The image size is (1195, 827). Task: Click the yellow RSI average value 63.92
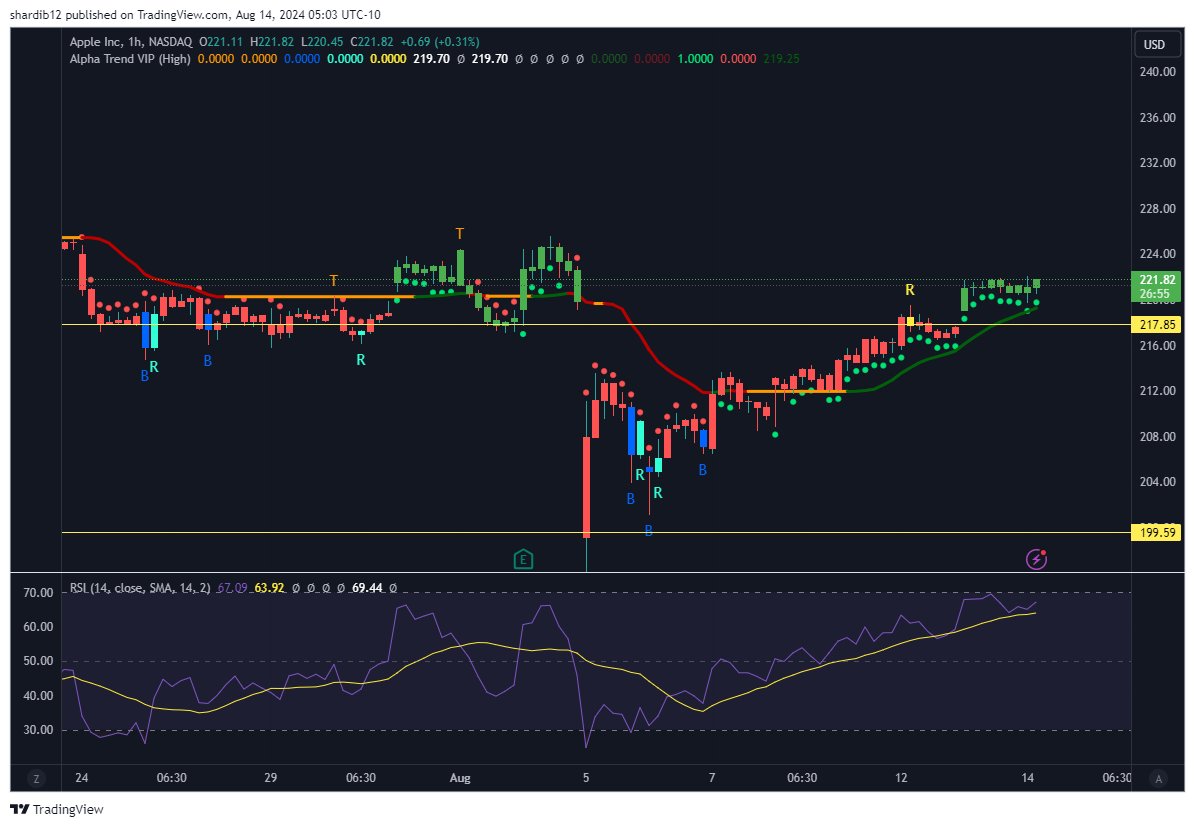coord(269,588)
